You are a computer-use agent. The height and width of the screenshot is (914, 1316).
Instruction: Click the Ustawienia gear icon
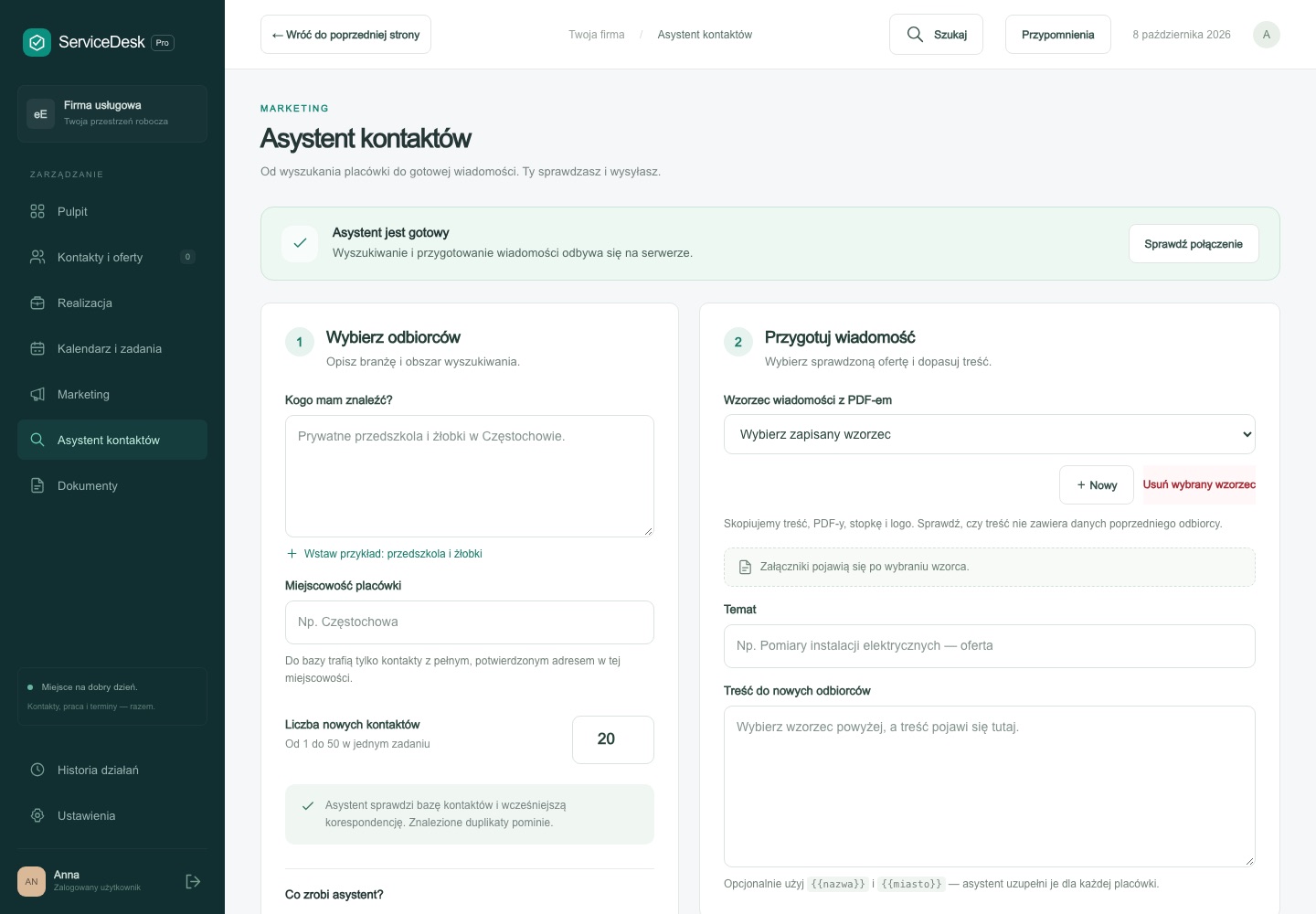point(37,815)
